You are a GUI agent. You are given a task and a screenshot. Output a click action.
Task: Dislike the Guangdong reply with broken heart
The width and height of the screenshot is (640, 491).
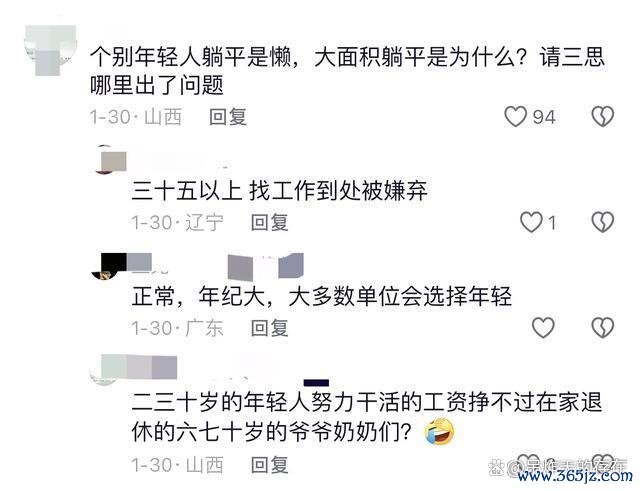(x=603, y=328)
